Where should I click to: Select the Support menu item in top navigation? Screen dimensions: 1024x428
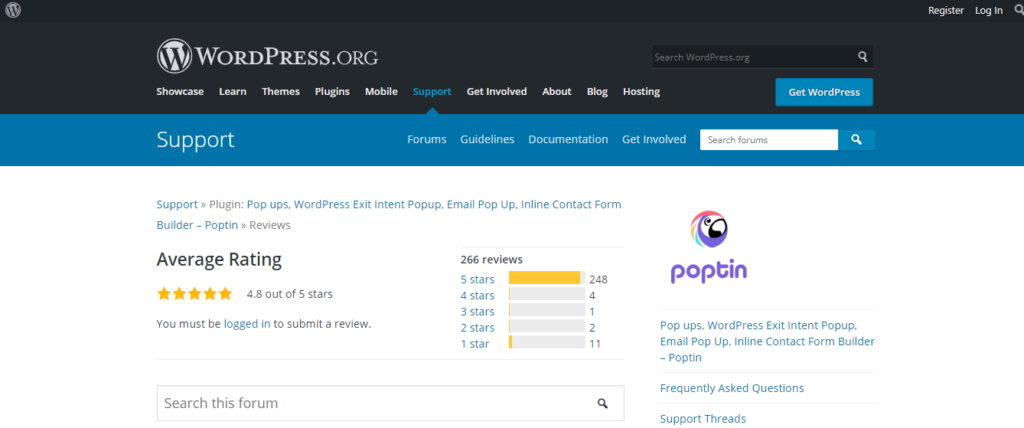pos(432,91)
